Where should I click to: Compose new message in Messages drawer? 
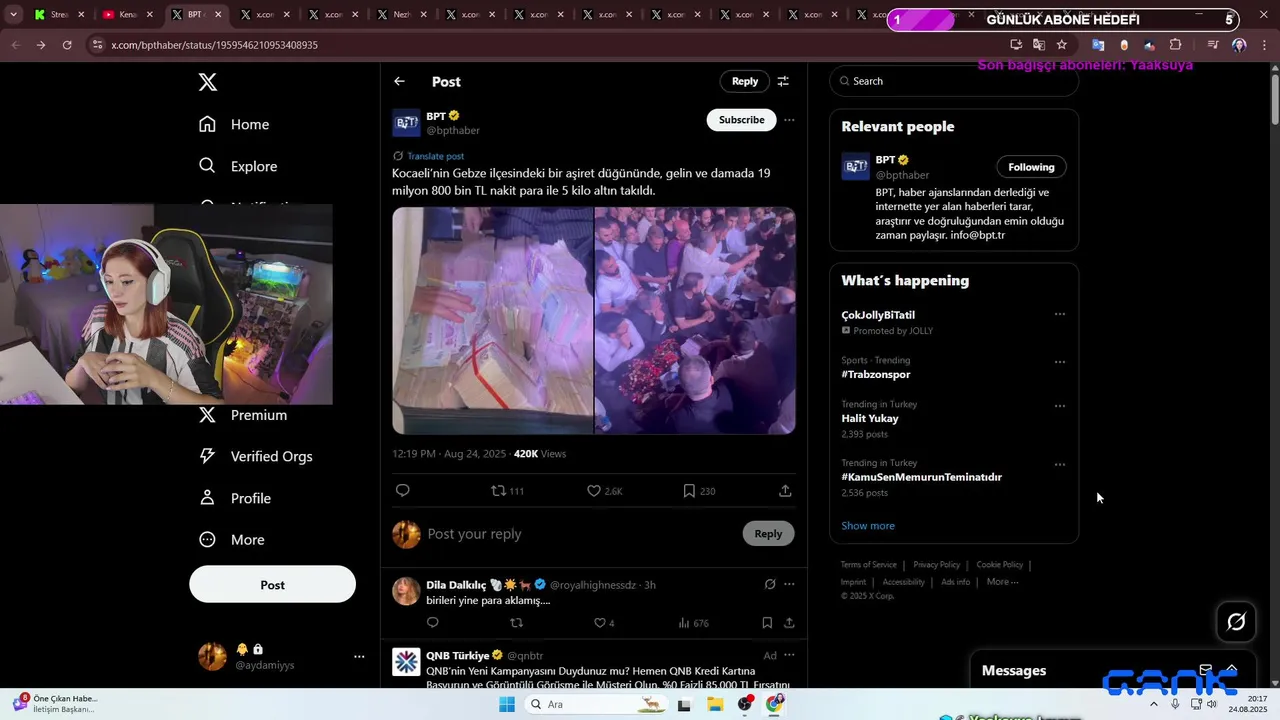click(x=1206, y=670)
